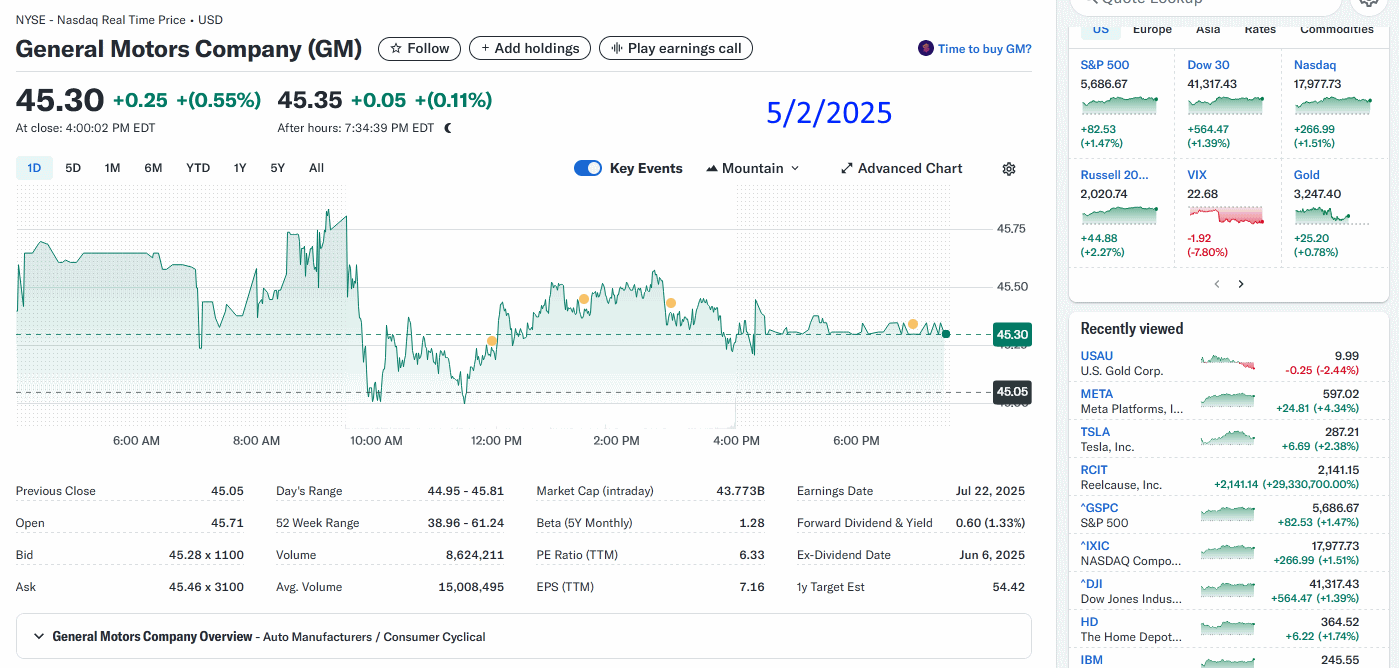Image resolution: width=1399 pixels, height=668 pixels.
Task: Select the 1D chart range
Action: (34, 168)
